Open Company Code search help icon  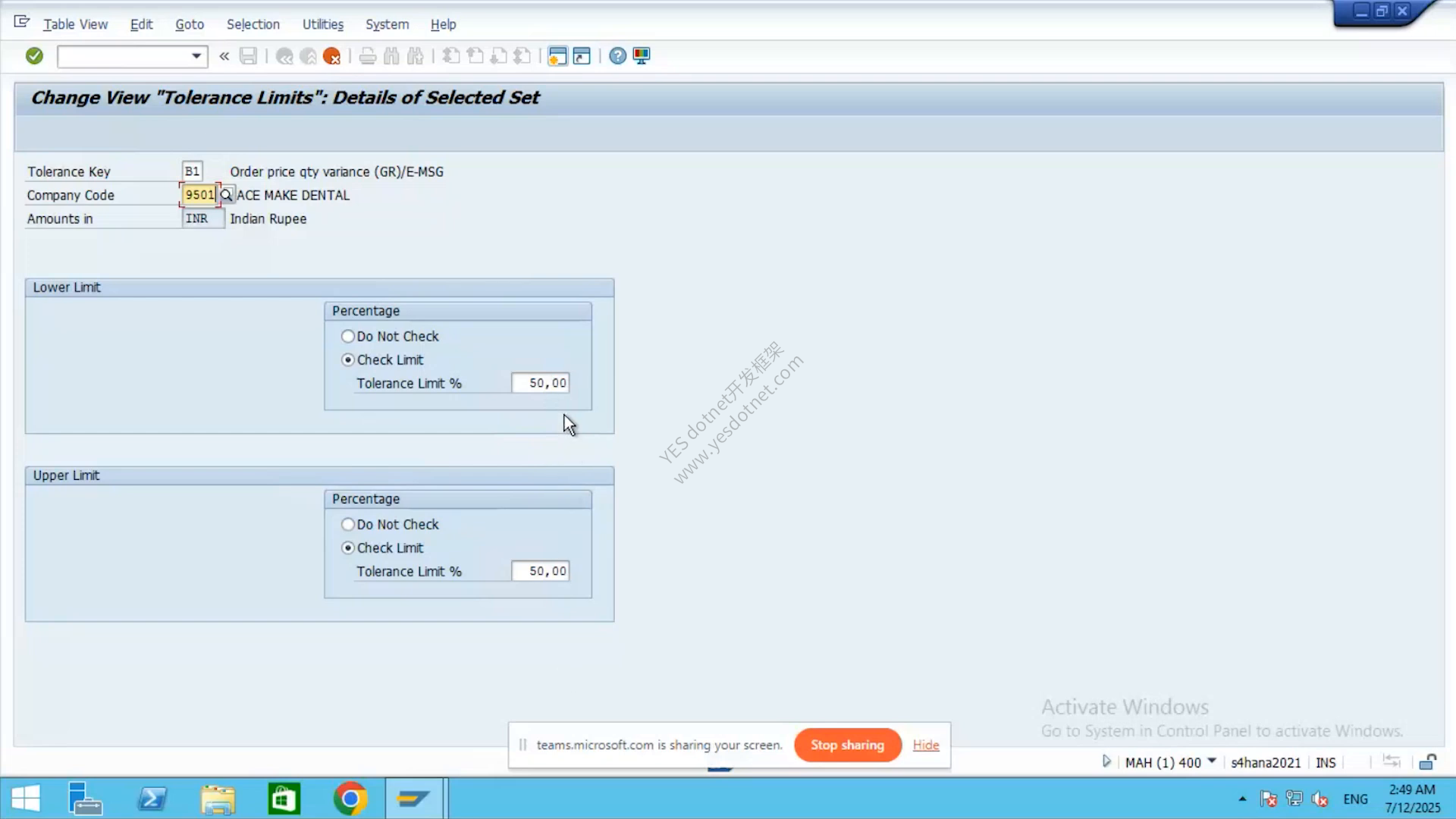click(226, 195)
